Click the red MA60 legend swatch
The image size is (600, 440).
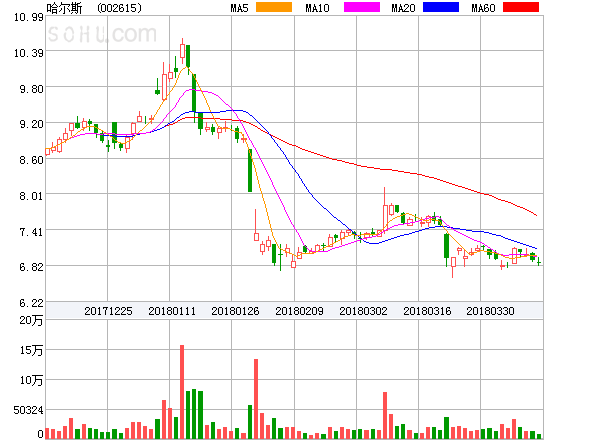[521, 7]
